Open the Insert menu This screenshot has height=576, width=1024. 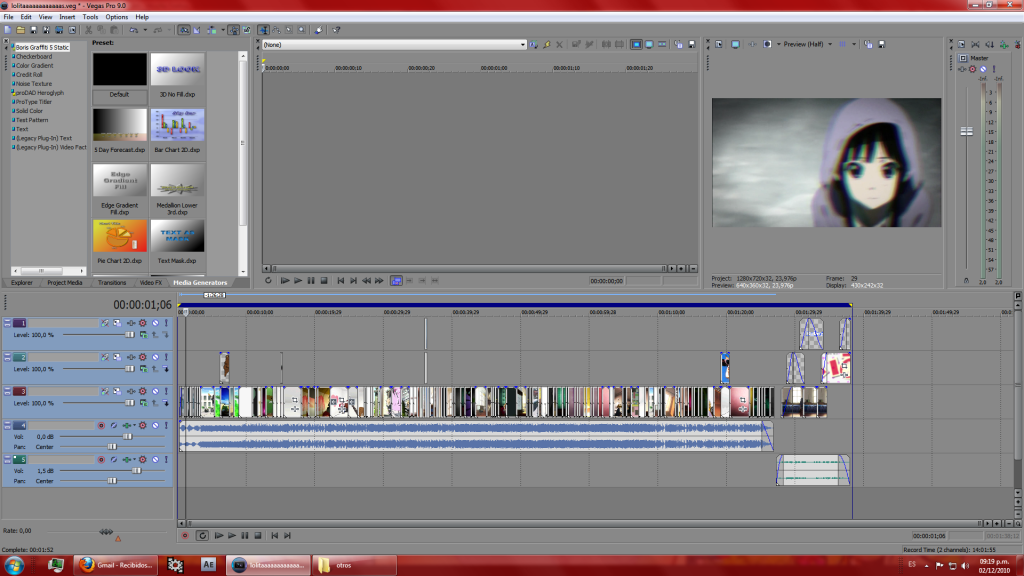[67, 17]
